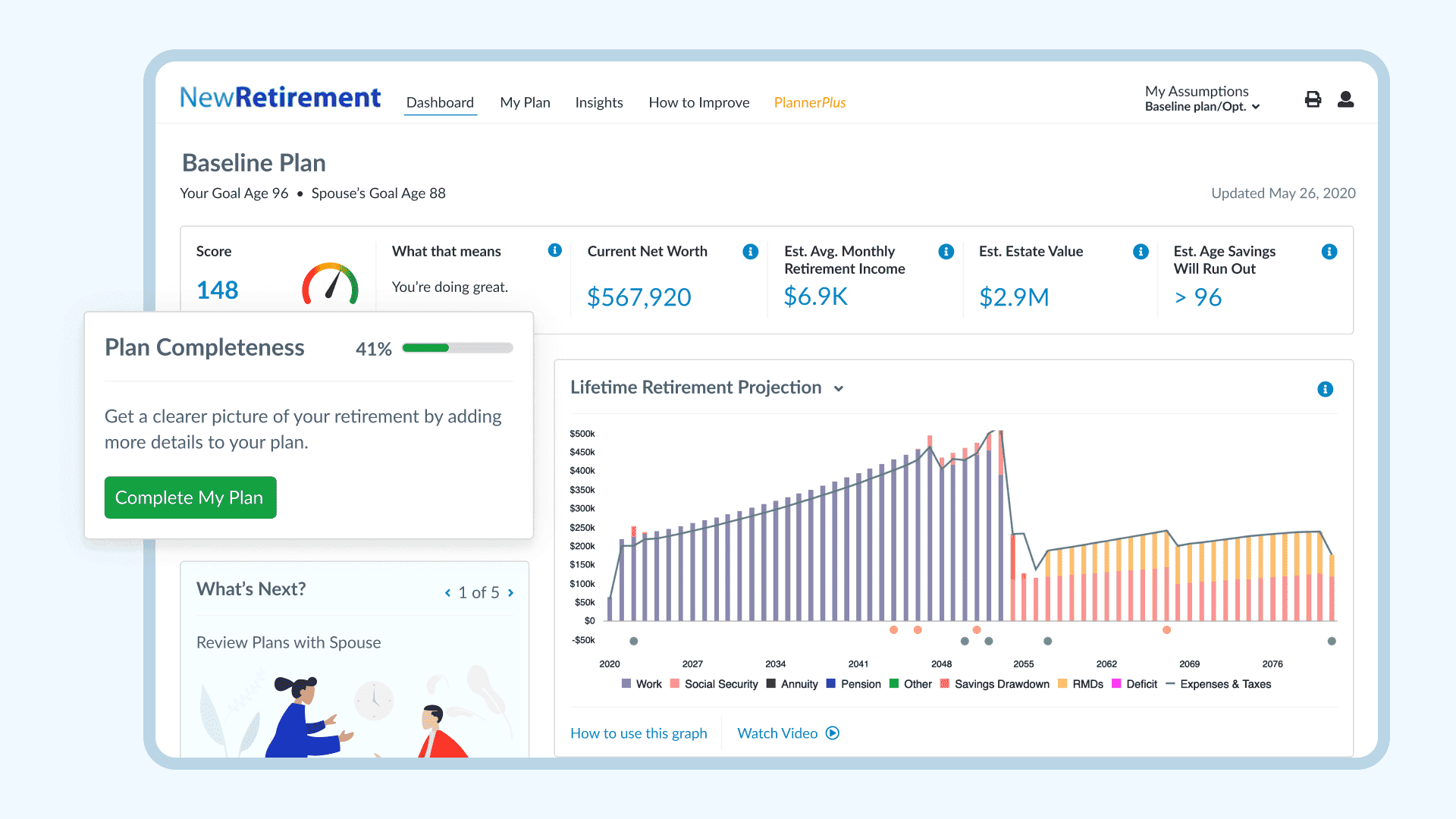Open the user account profile icon
The image size is (1456, 819).
tap(1345, 99)
